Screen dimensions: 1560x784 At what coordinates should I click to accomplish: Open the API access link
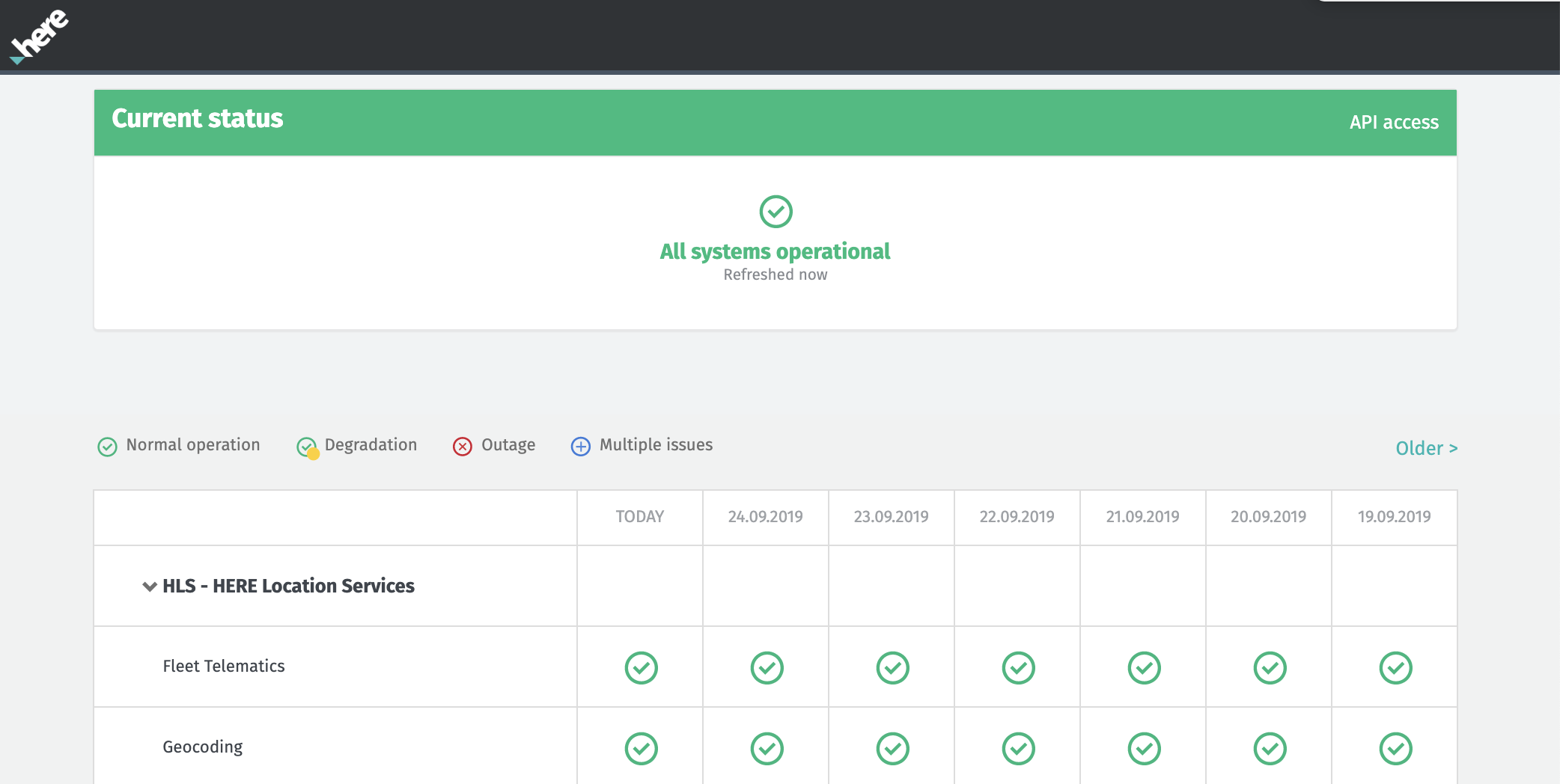point(1394,123)
